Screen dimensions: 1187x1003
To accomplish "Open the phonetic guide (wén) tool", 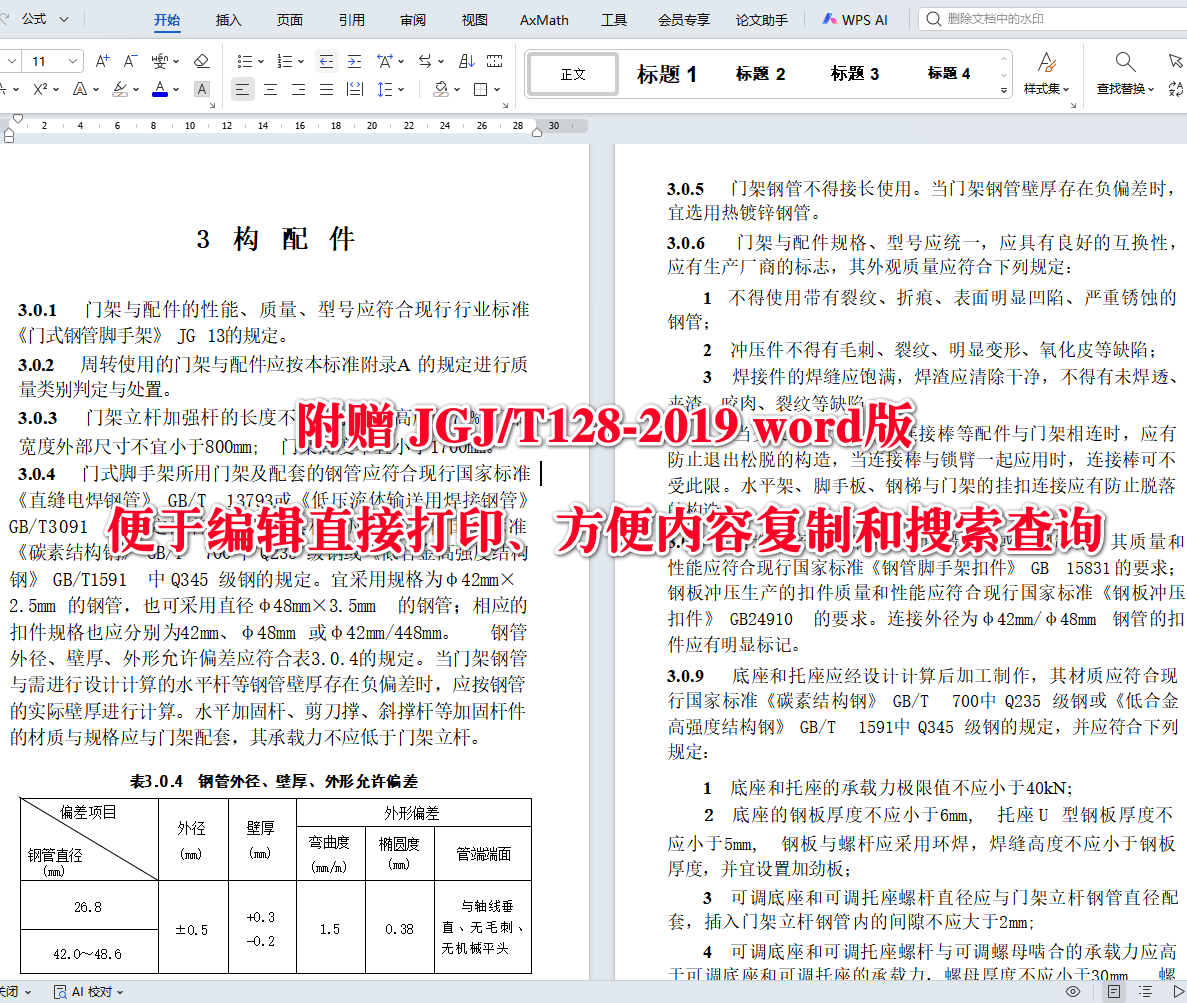I will [160, 61].
